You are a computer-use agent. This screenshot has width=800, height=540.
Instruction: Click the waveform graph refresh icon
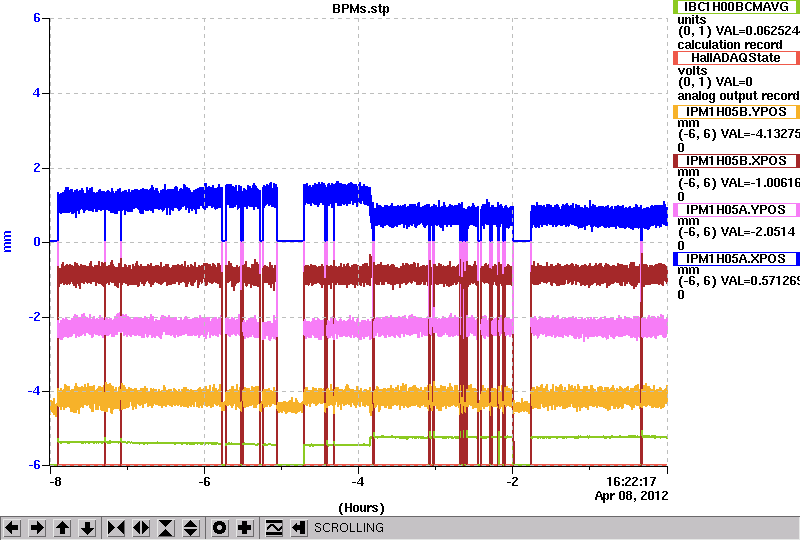pos(274,528)
